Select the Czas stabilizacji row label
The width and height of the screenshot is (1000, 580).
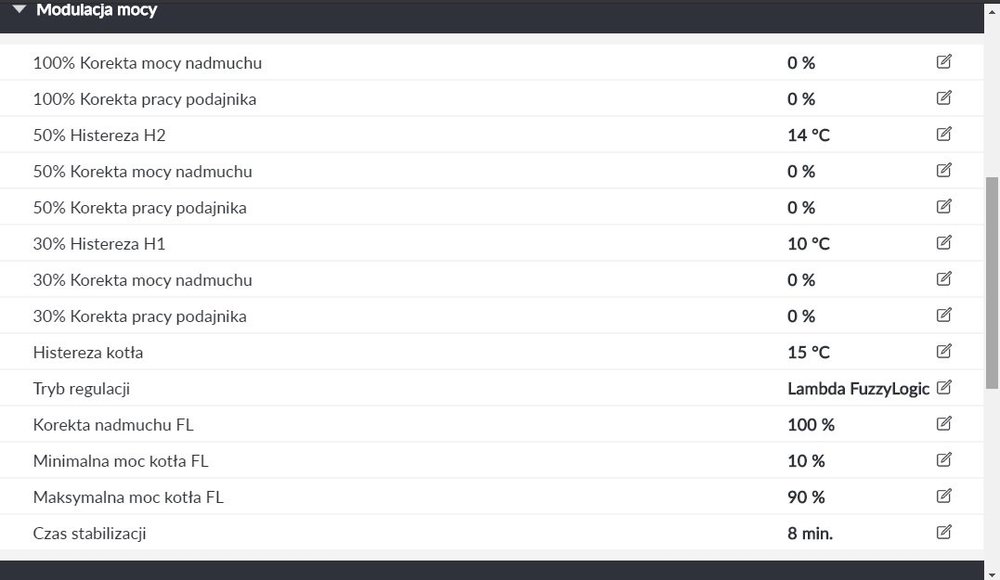point(90,533)
